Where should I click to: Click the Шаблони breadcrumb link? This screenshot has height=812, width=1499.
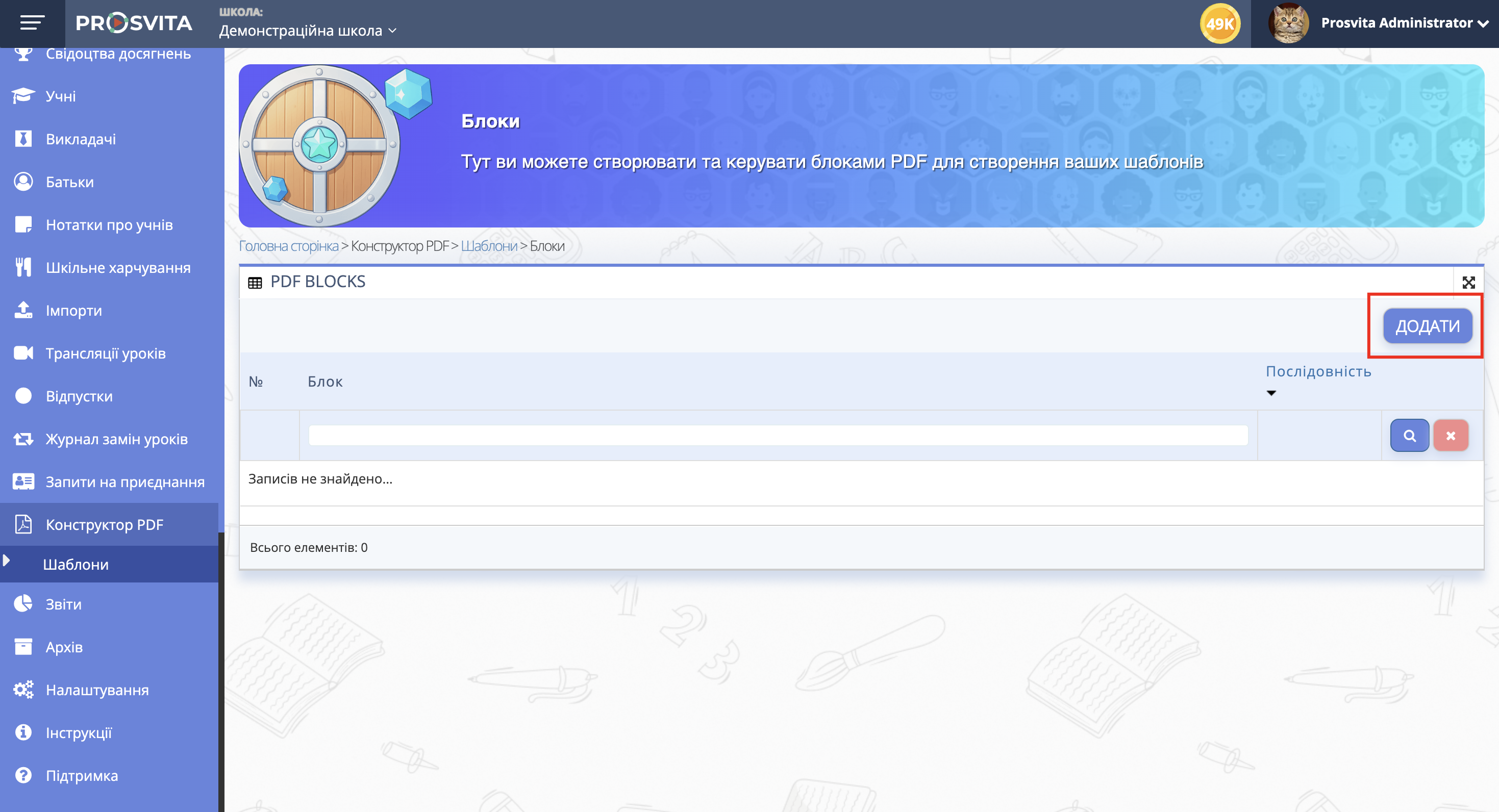coord(488,246)
